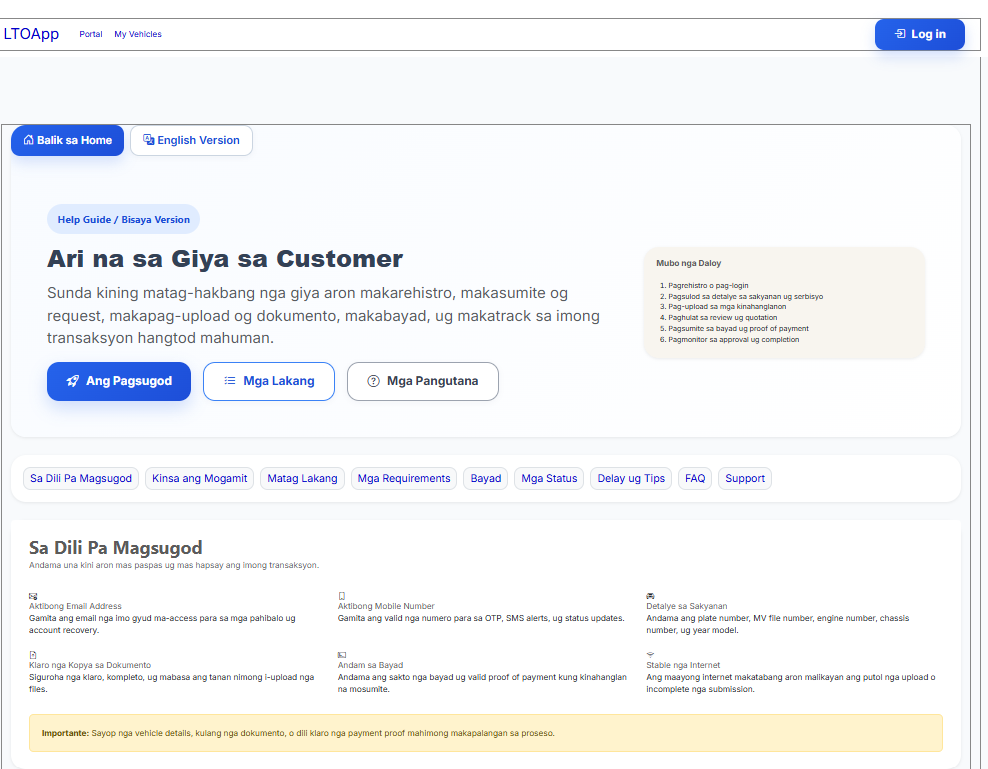This screenshot has width=988, height=769.
Task: Click the Support pill
Action: (744, 478)
